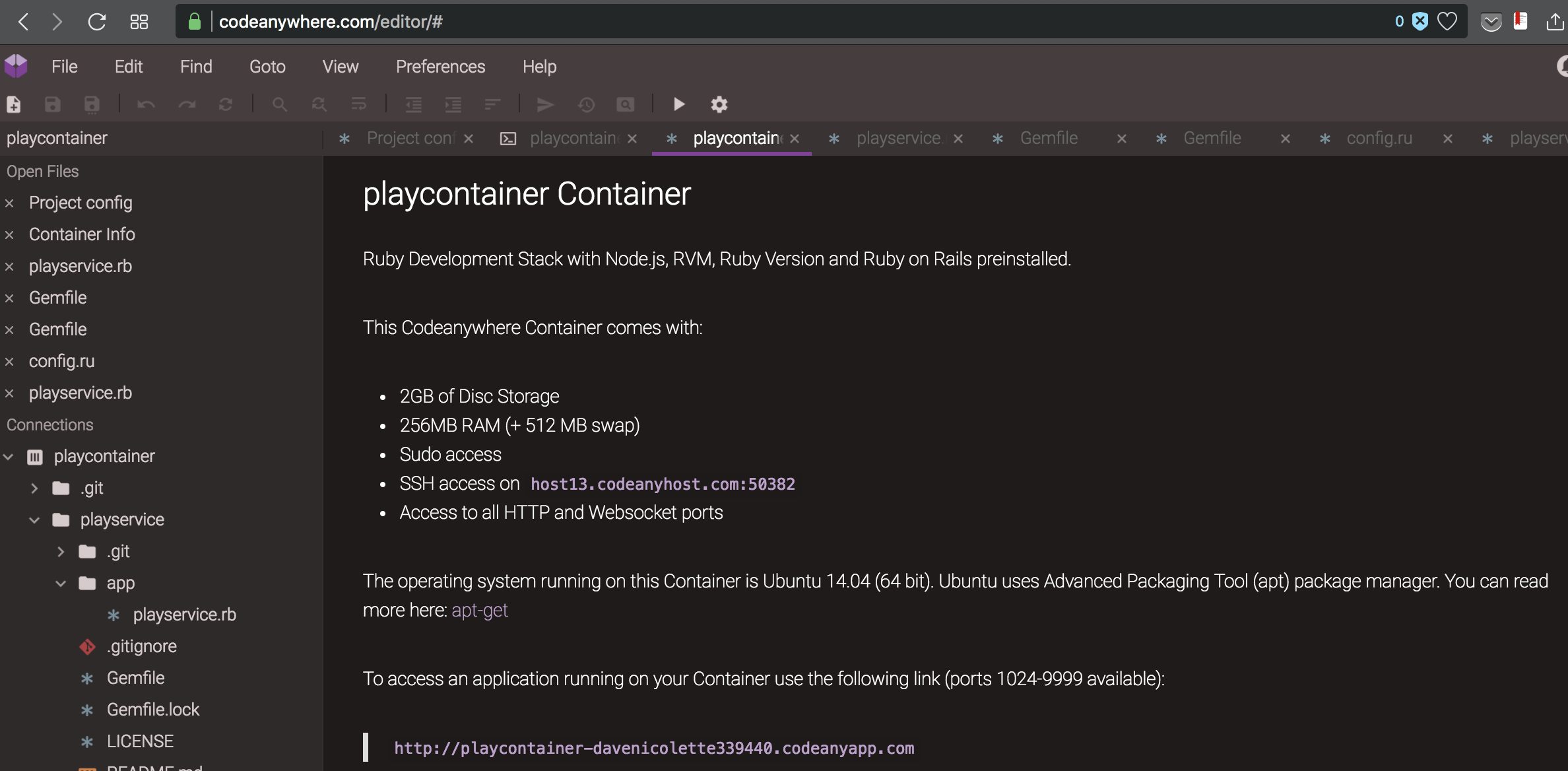Close the config.ru tab
This screenshot has height=771, width=1568.
[1447, 139]
